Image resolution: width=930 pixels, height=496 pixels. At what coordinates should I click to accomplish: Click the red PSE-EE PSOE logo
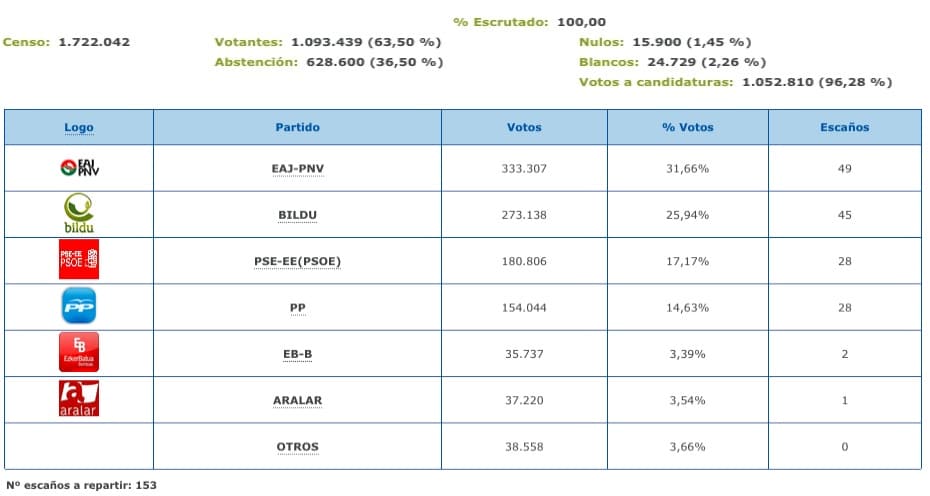coord(79,261)
